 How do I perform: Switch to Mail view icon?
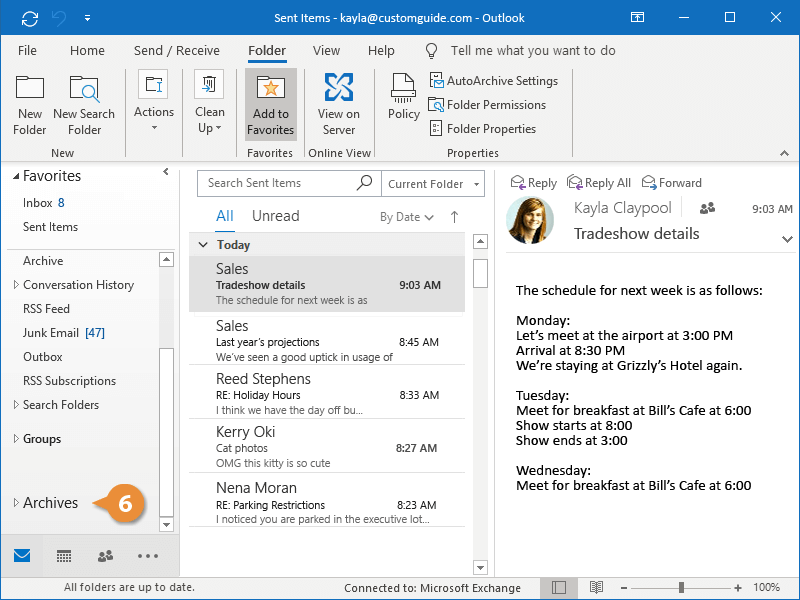point(22,556)
